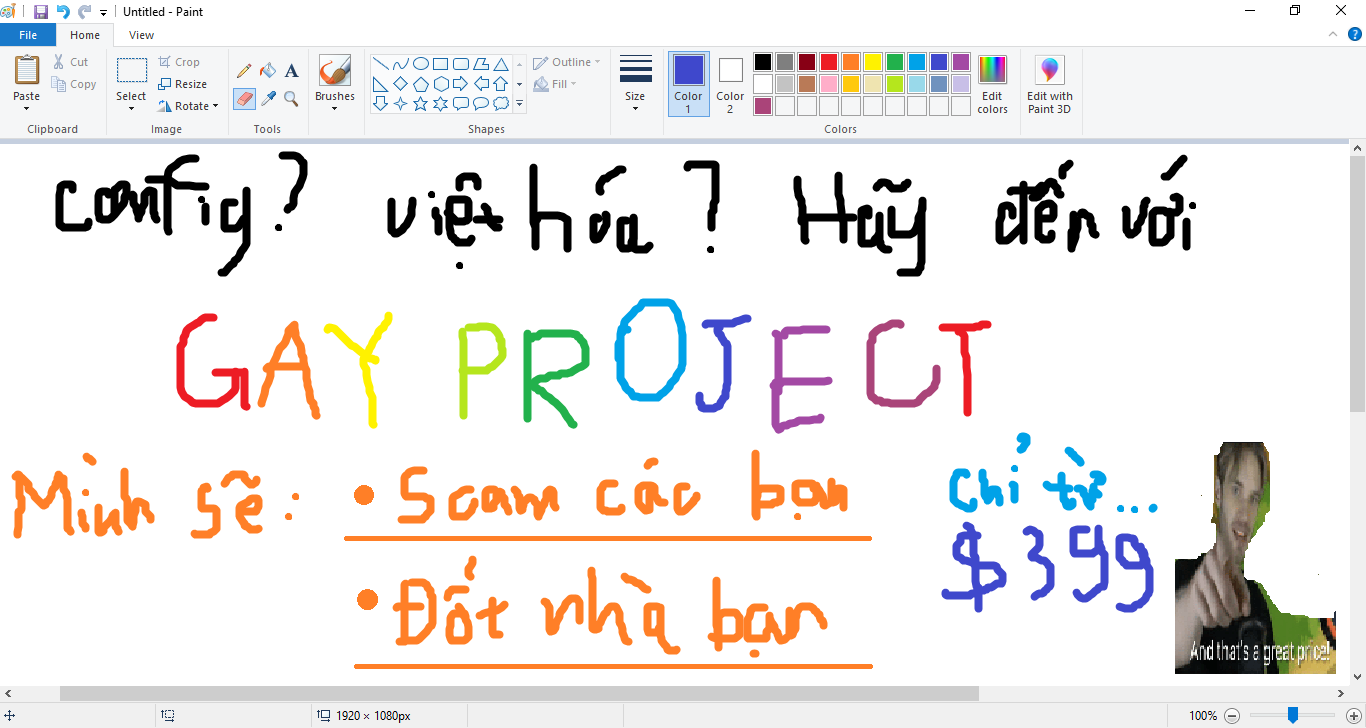
Task: Open Customize Quick Access Toolbar dropdown
Action: pyautogui.click(x=103, y=13)
